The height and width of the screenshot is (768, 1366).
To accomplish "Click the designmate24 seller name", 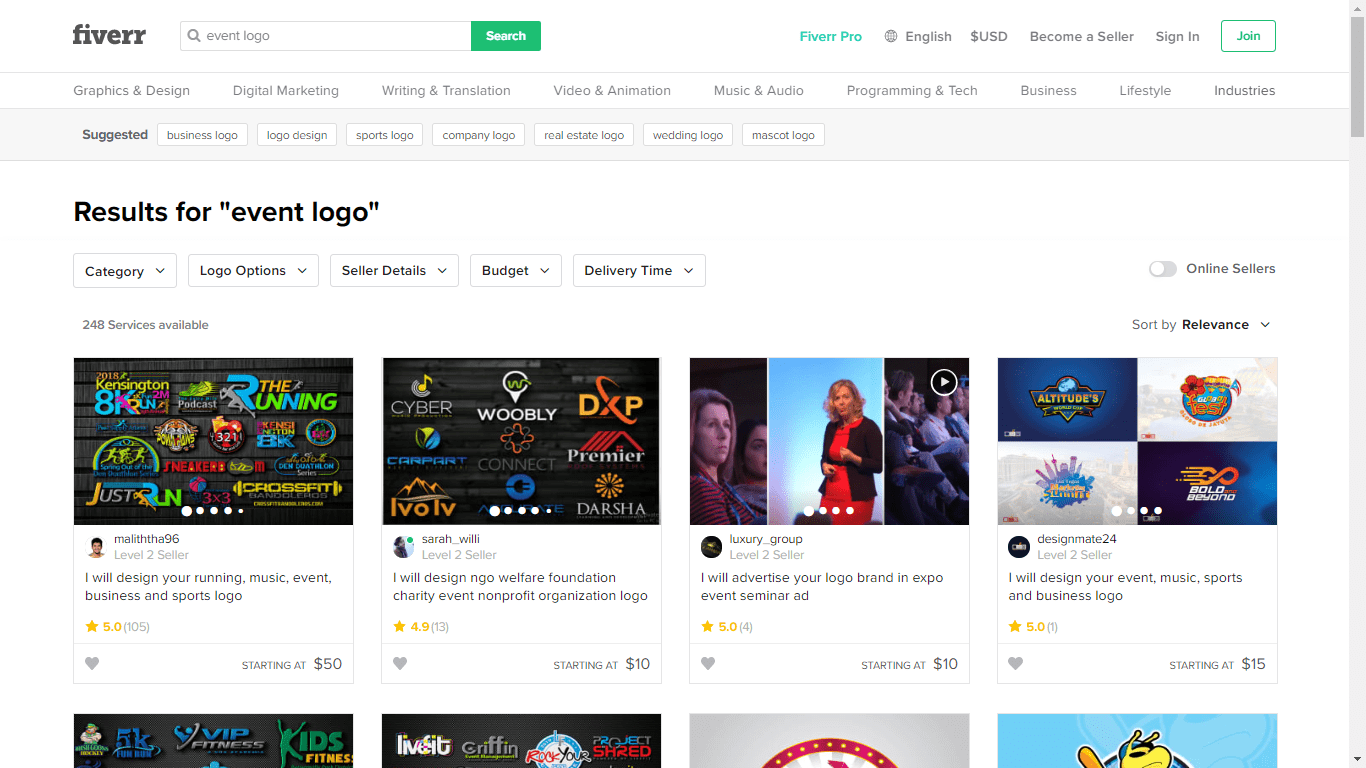I will coord(1077,539).
